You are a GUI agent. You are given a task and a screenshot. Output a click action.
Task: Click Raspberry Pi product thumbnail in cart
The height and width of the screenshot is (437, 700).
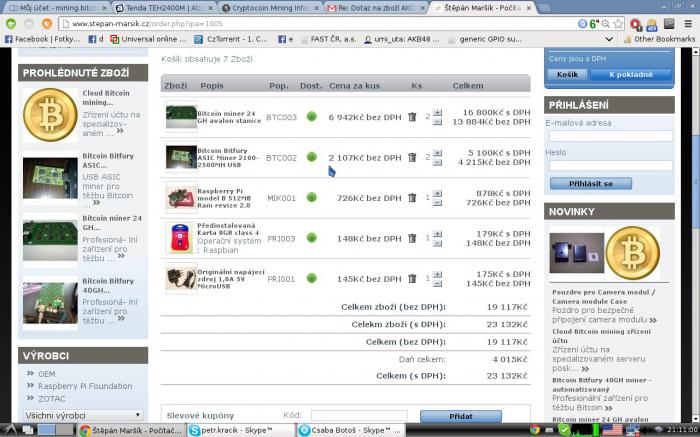[x=181, y=198]
